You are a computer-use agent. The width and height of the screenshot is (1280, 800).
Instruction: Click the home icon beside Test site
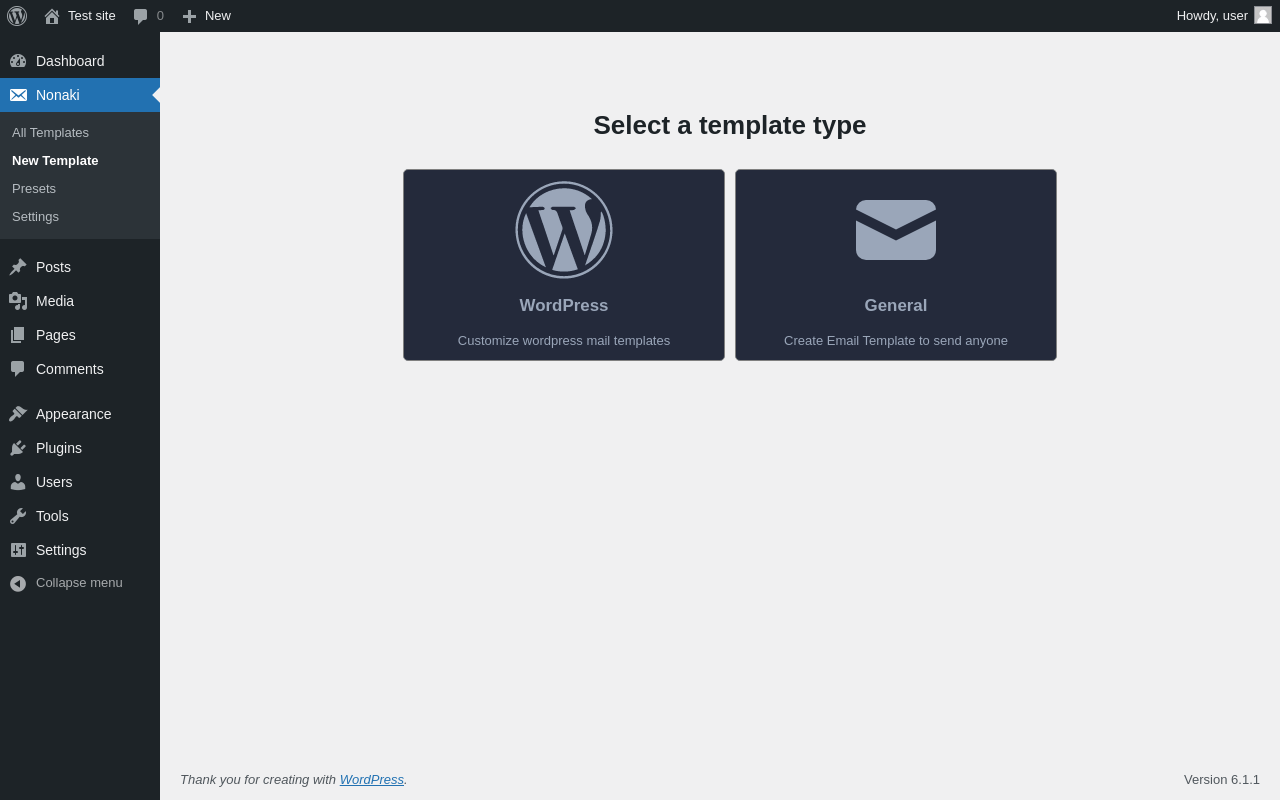52,16
